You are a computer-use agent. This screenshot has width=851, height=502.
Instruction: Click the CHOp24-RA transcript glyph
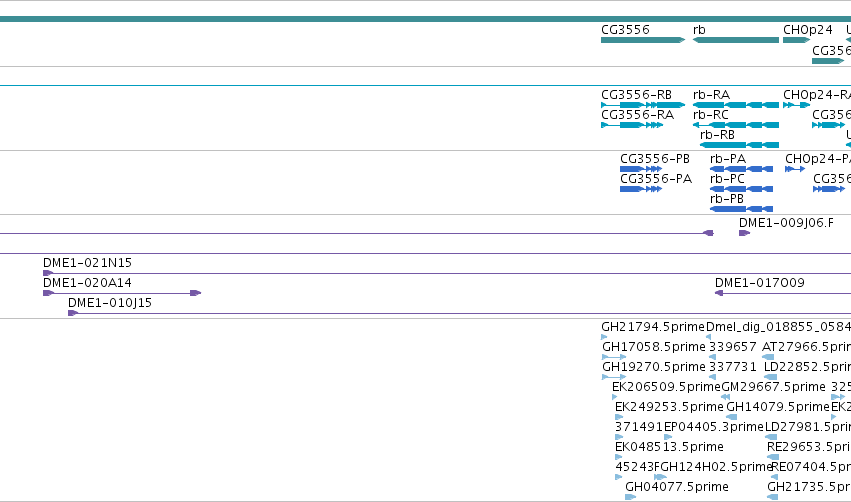[x=797, y=105]
